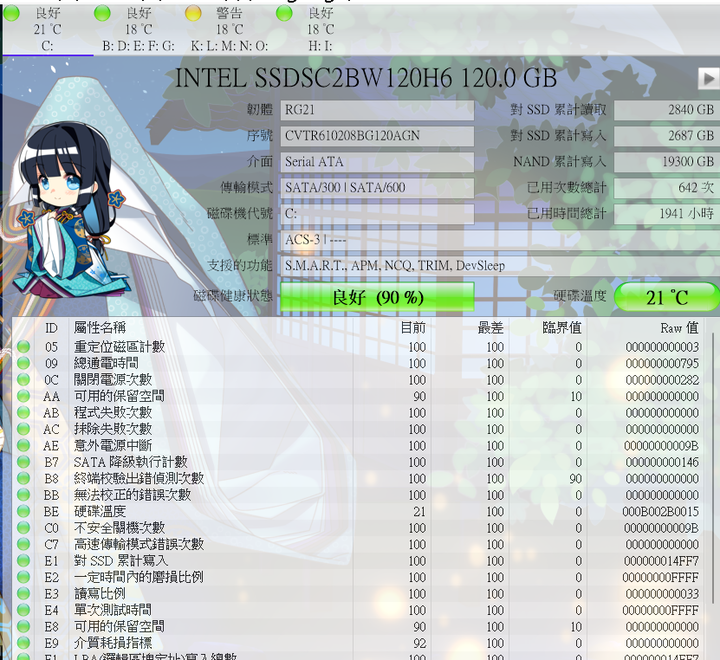This screenshot has width=720, height=660.
Task: Click status orb for attribute E2 row
Action: point(23,577)
